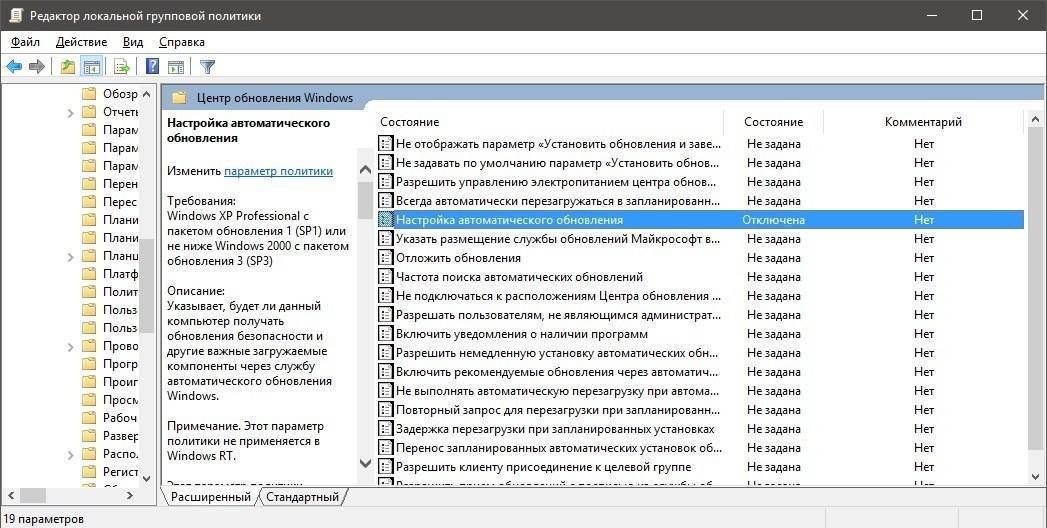The height and width of the screenshot is (528, 1047).
Task: Expand the 'Прово' tree folder chevron
Action: 72,346
